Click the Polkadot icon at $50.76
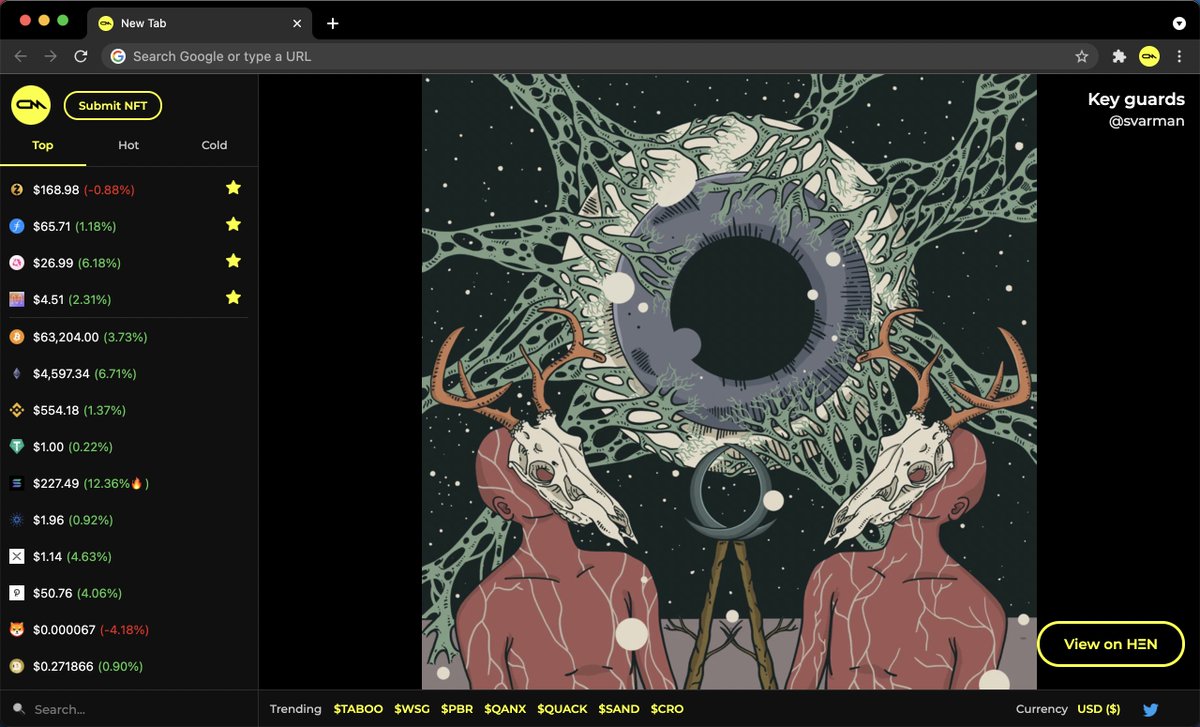1200x727 pixels. click(16, 593)
